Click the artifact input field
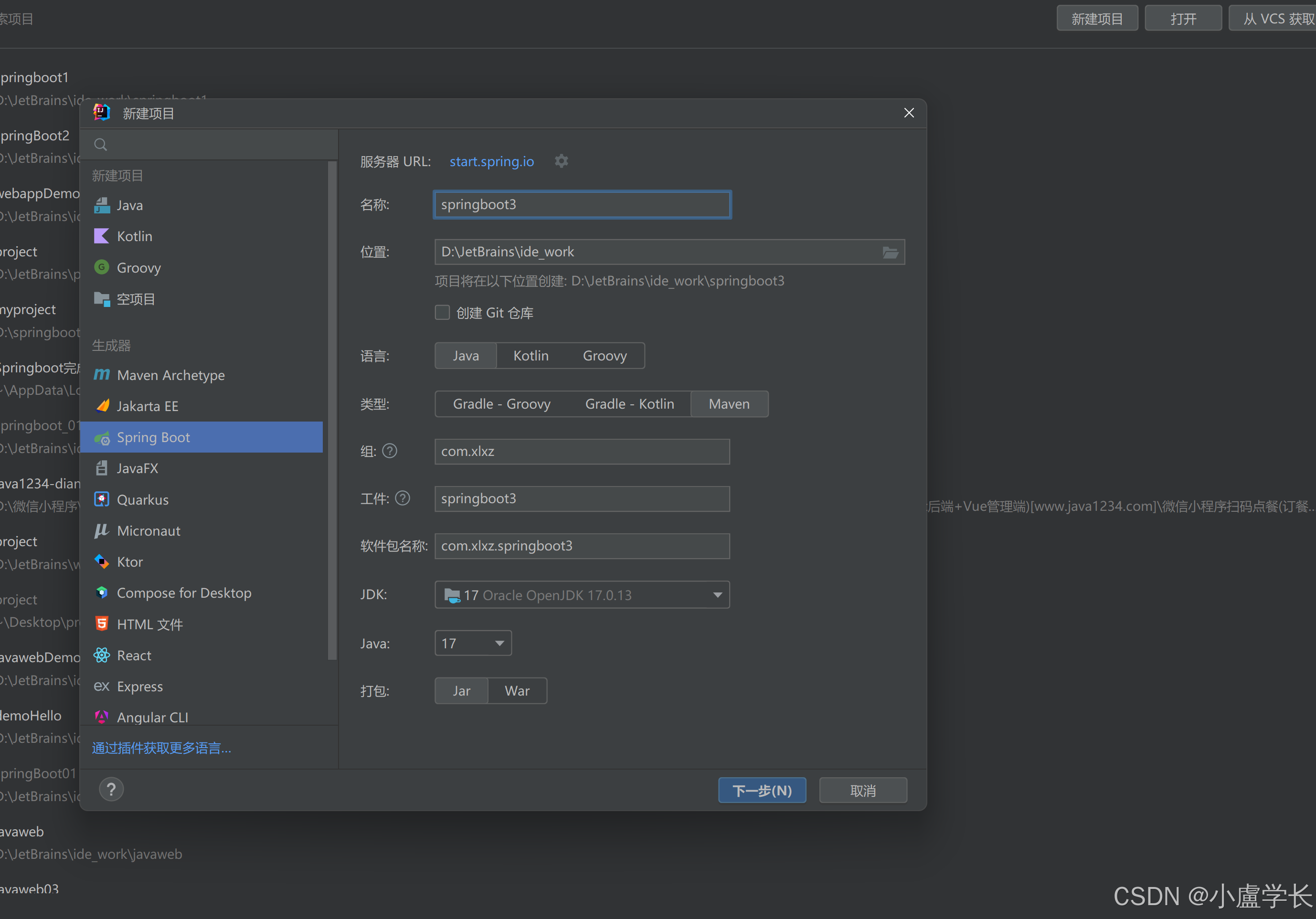Image resolution: width=1316 pixels, height=919 pixels. pos(582,498)
